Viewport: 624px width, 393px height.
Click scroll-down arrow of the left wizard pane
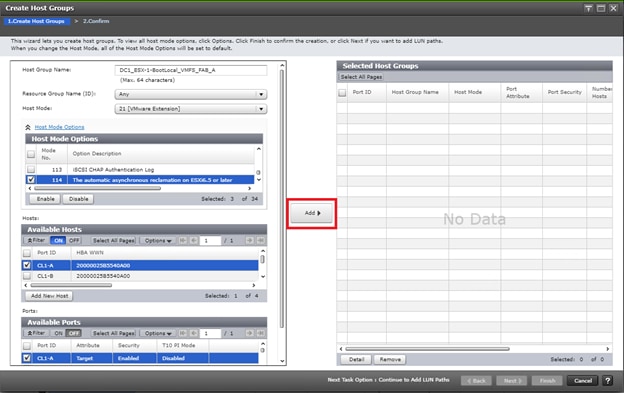tap(282, 361)
